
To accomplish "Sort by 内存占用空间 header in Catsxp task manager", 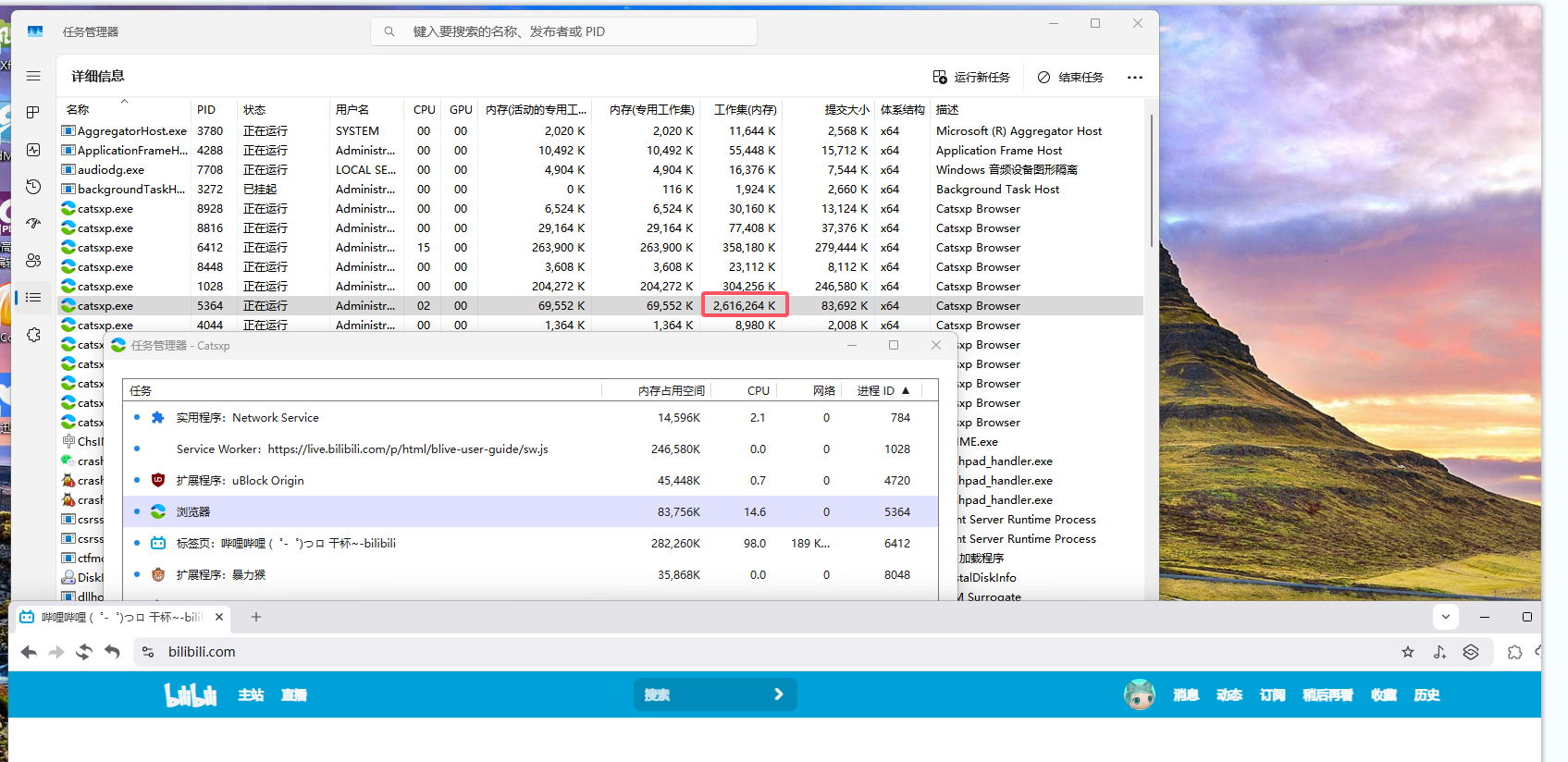I will [658, 390].
